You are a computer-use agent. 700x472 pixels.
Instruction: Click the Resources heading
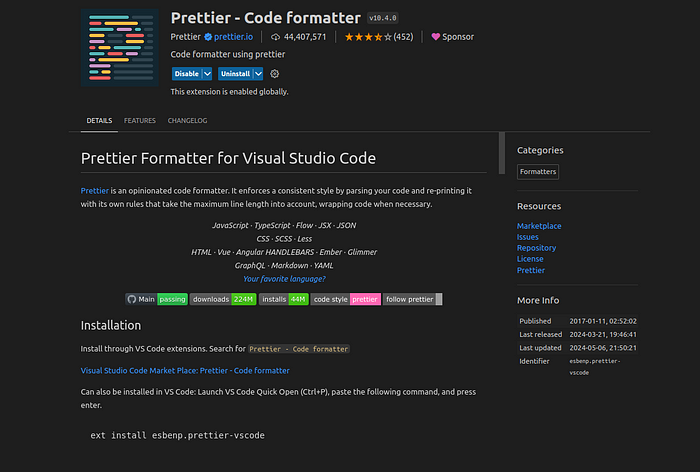point(539,206)
